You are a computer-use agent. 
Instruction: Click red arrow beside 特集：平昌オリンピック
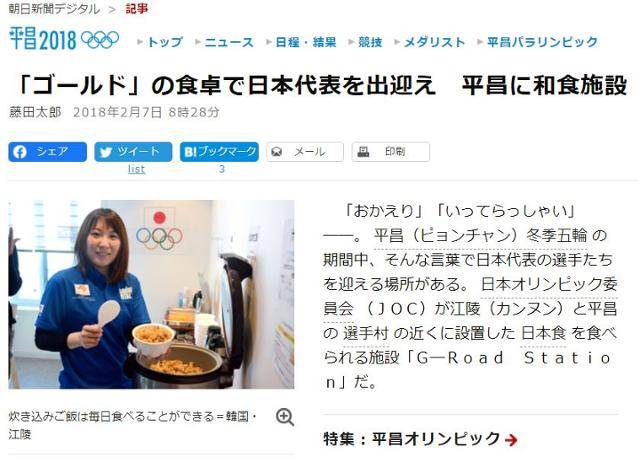coord(511,439)
